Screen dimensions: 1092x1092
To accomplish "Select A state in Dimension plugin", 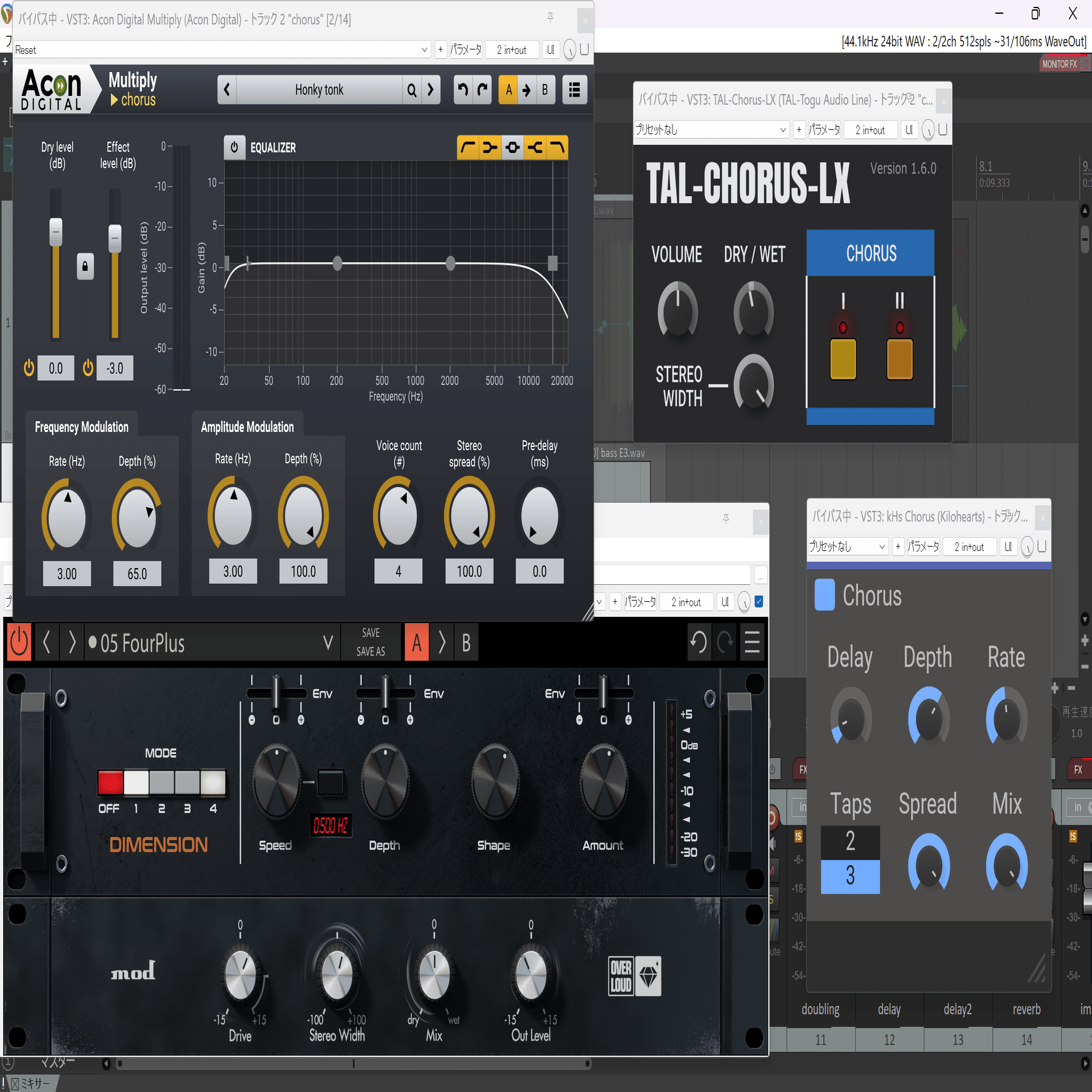I will [x=416, y=643].
